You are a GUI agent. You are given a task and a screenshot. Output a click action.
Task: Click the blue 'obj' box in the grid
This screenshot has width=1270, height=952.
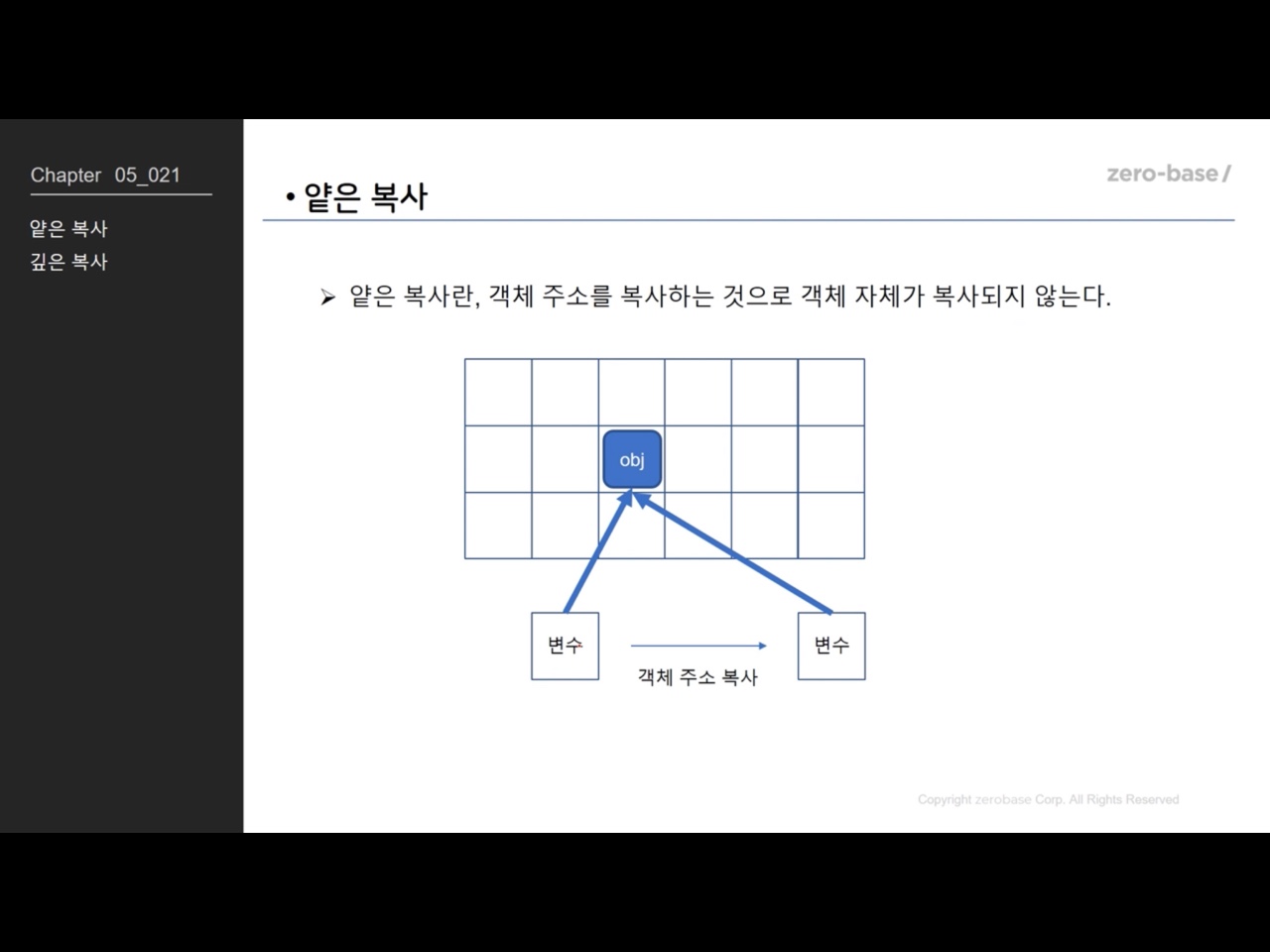632,459
